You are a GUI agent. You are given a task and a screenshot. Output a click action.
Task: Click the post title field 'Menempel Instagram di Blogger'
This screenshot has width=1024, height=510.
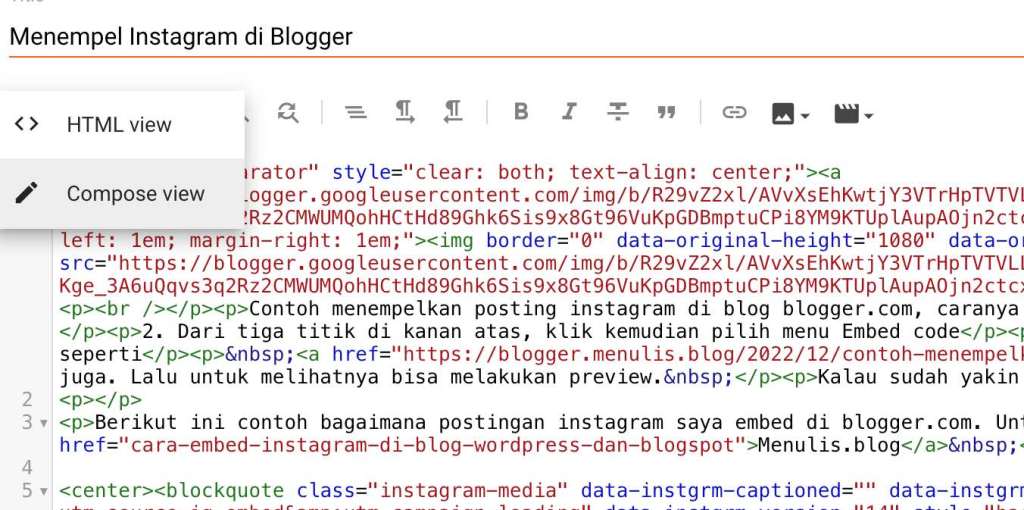click(516, 37)
